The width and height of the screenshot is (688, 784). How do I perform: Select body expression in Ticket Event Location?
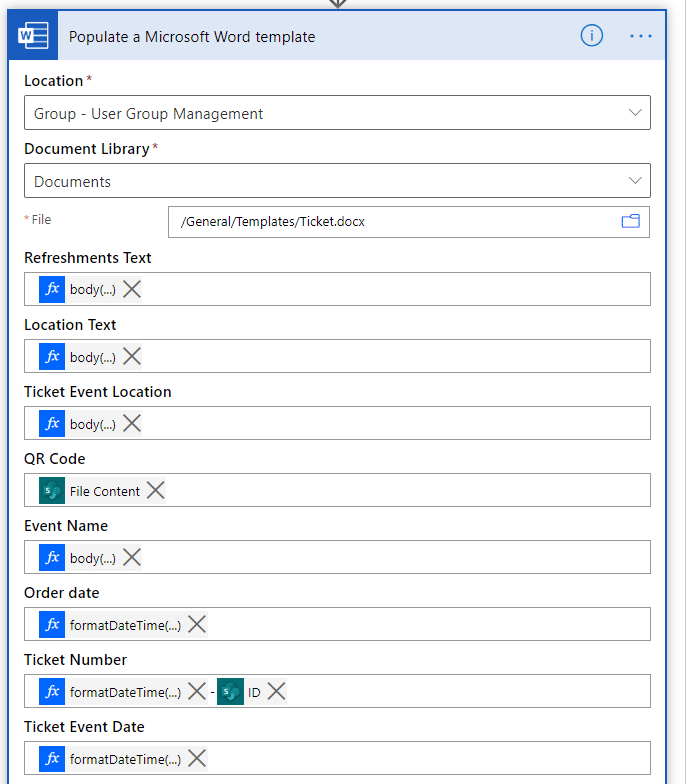point(92,424)
